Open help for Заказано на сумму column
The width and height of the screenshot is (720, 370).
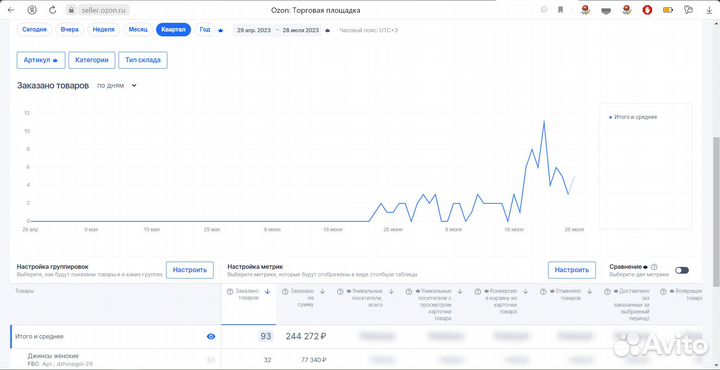[285, 291]
